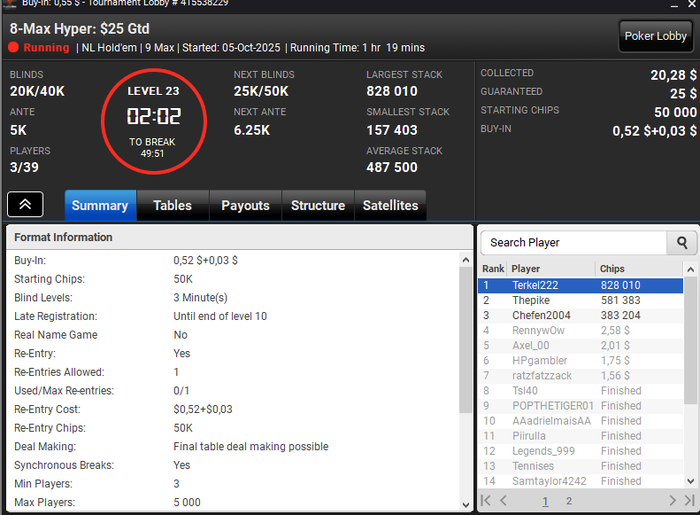Jump to last page of player list
The image size is (700, 515).
click(690, 501)
